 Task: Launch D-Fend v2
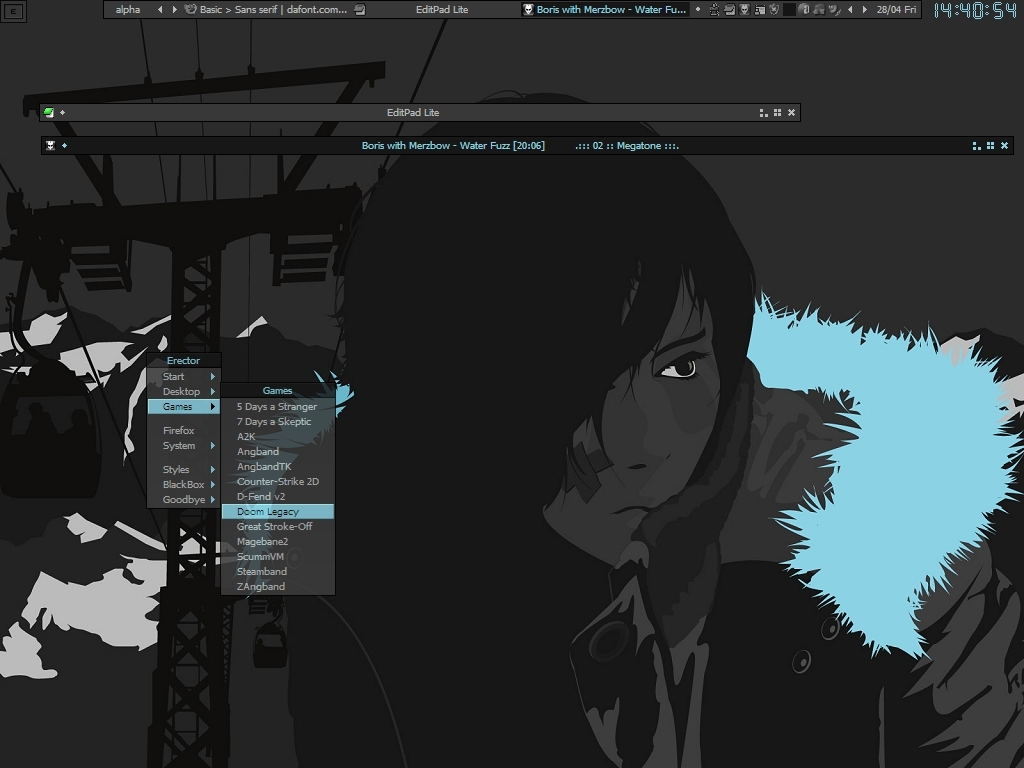(278, 496)
